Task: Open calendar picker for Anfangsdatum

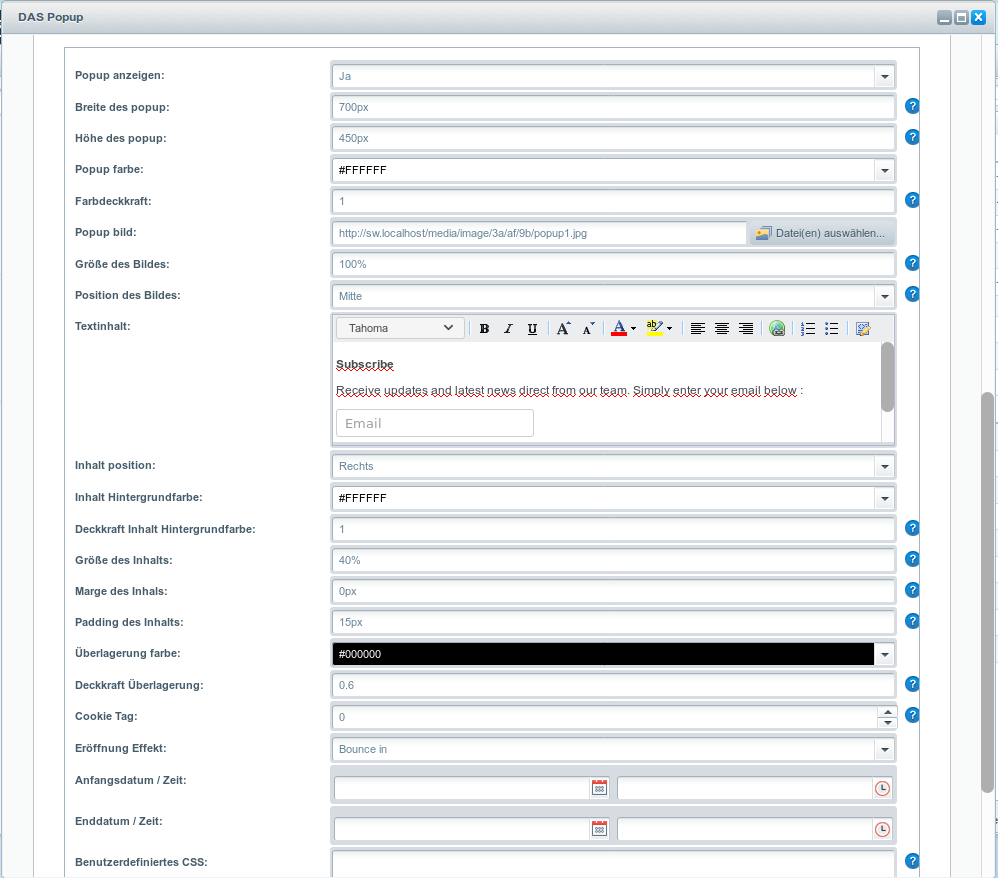Action: 599,788
